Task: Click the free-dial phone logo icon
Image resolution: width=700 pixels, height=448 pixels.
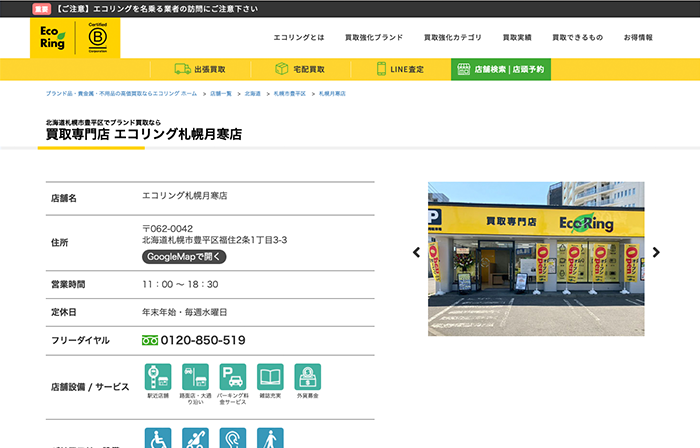Action: tap(150, 340)
